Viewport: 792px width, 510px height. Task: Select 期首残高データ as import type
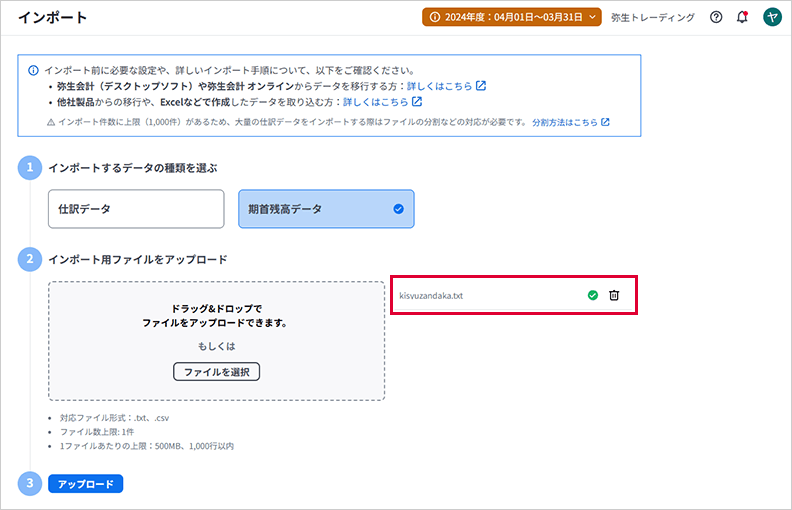tap(325, 209)
